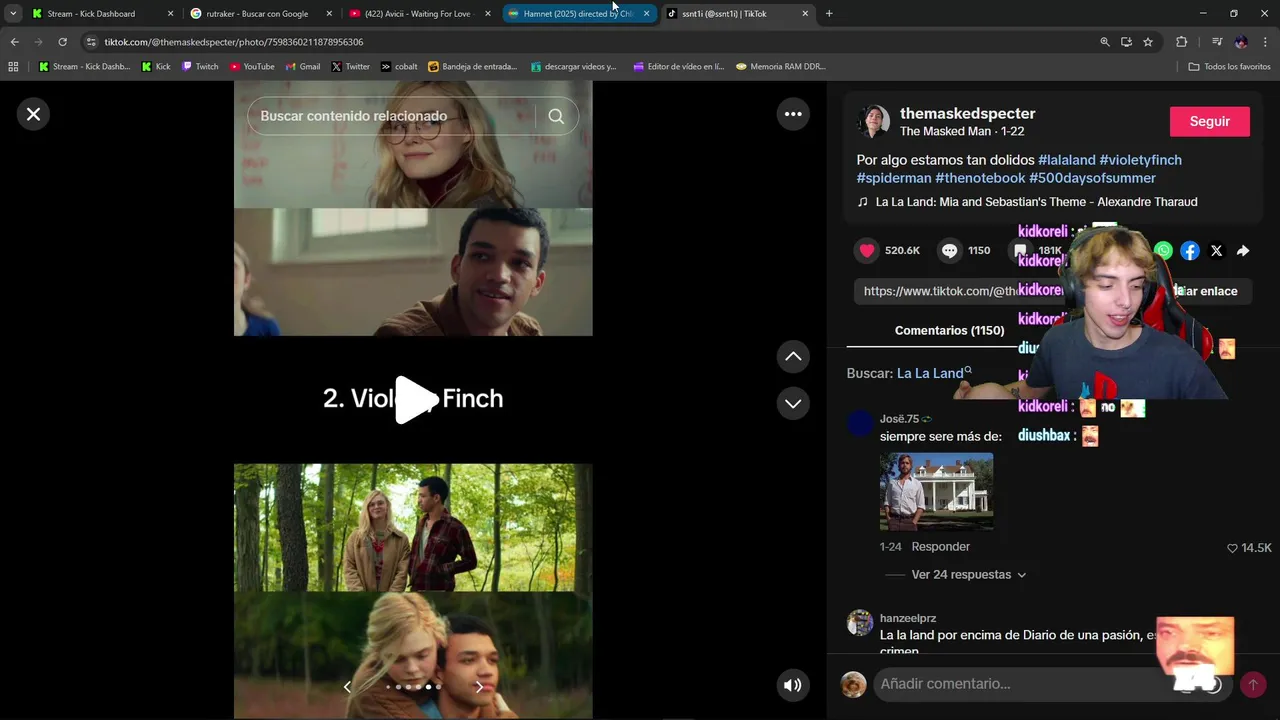The height and width of the screenshot is (720, 1280).
Task: Open the Chrome profile avatar
Action: 1241,42
